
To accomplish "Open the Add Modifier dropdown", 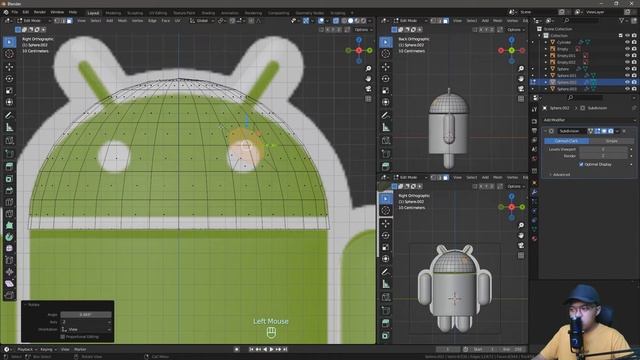I will [x=589, y=120].
